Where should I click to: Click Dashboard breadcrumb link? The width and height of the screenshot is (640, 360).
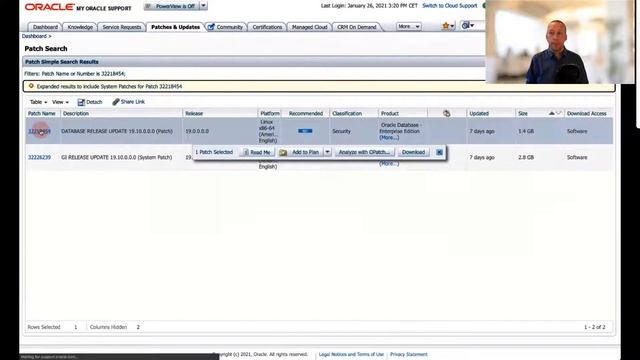point(34,36)
